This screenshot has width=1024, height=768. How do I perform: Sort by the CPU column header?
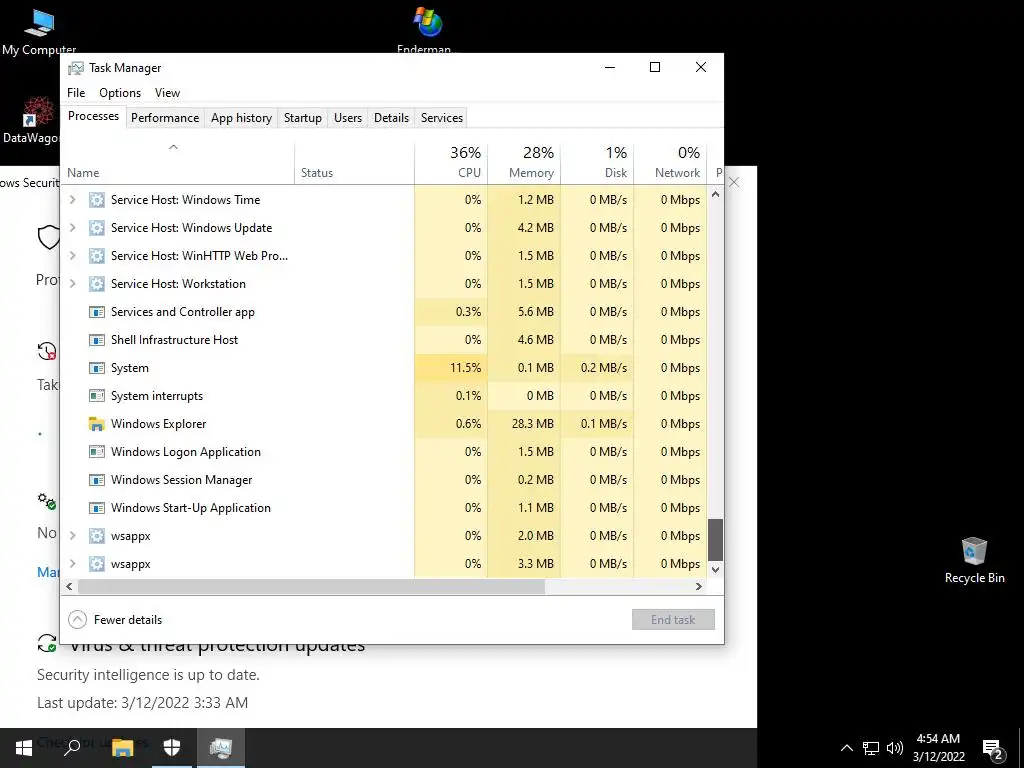pyautogui.click(x=451, y=162)
